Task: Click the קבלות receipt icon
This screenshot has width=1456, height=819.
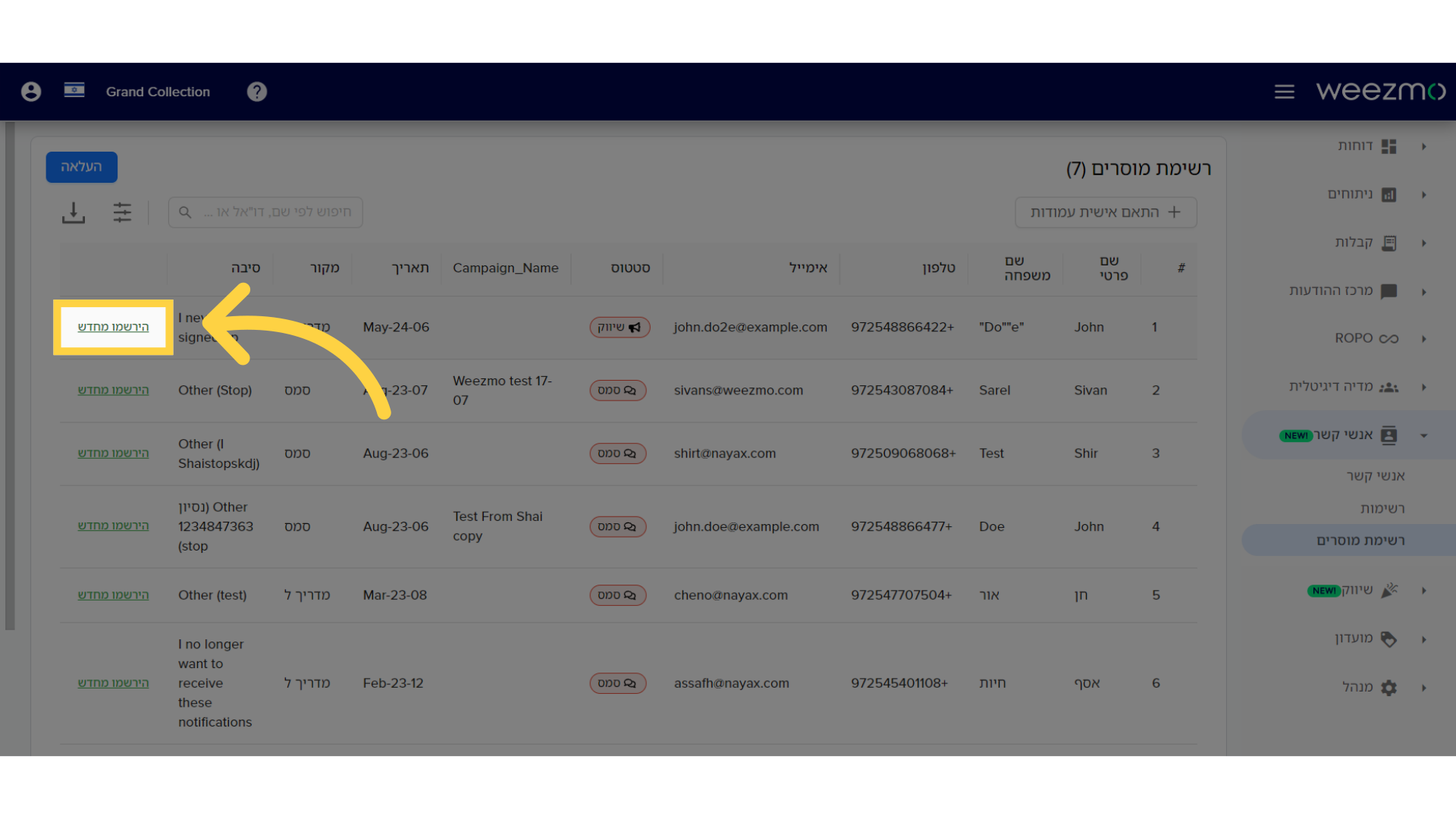Action: click(x=1389, y=243)
